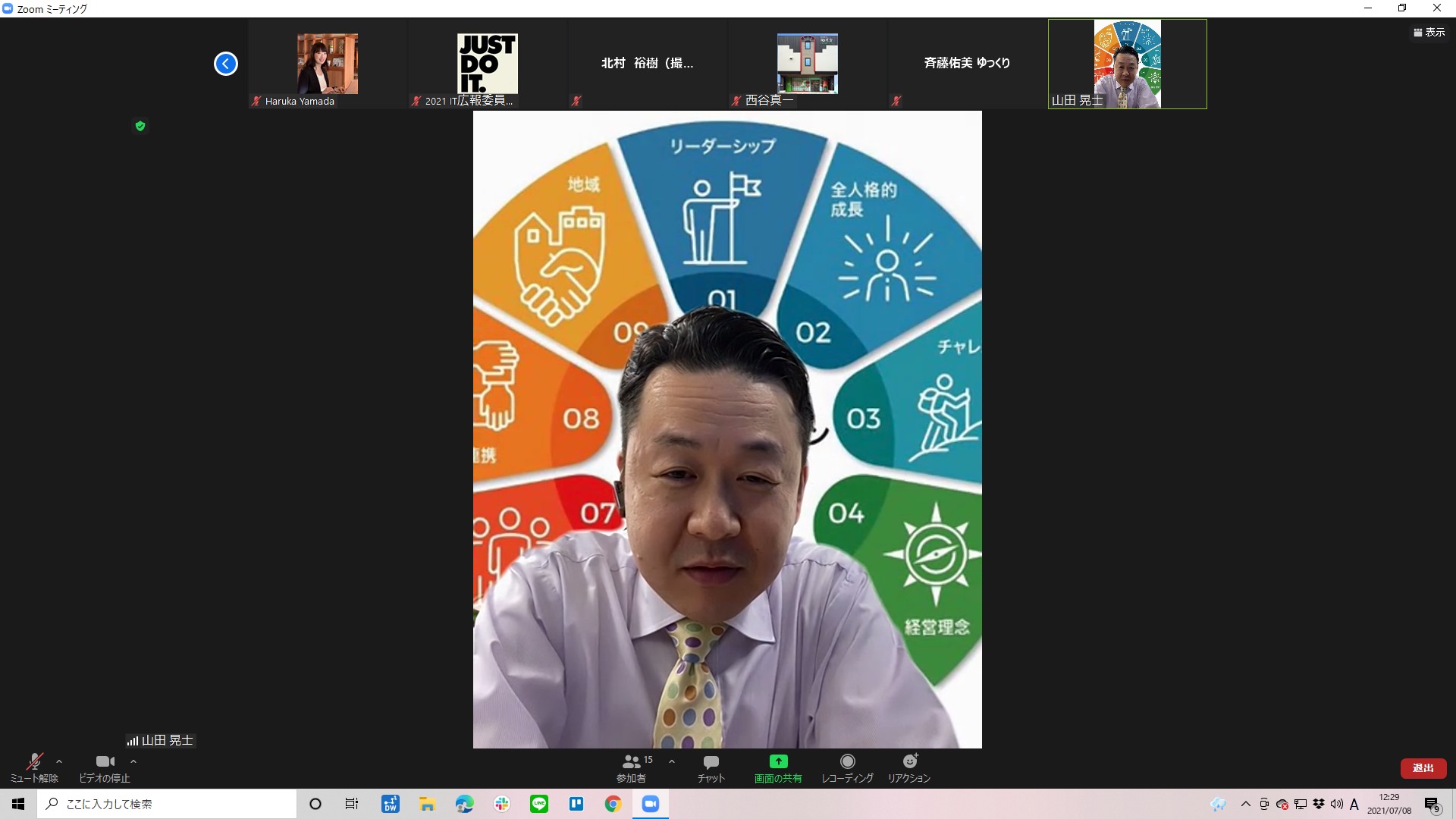Open the 参加者 participants panel
The height and width of the screenshot is (819, 1456).
tap(631, 767)
